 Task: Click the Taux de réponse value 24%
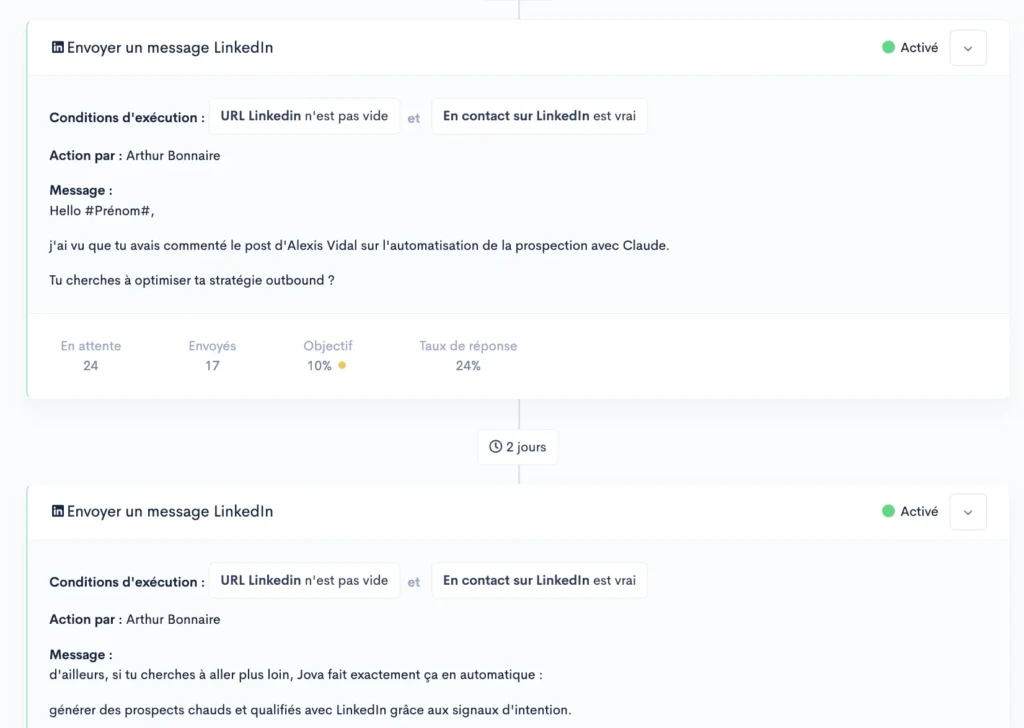click(x=468, y=366)
